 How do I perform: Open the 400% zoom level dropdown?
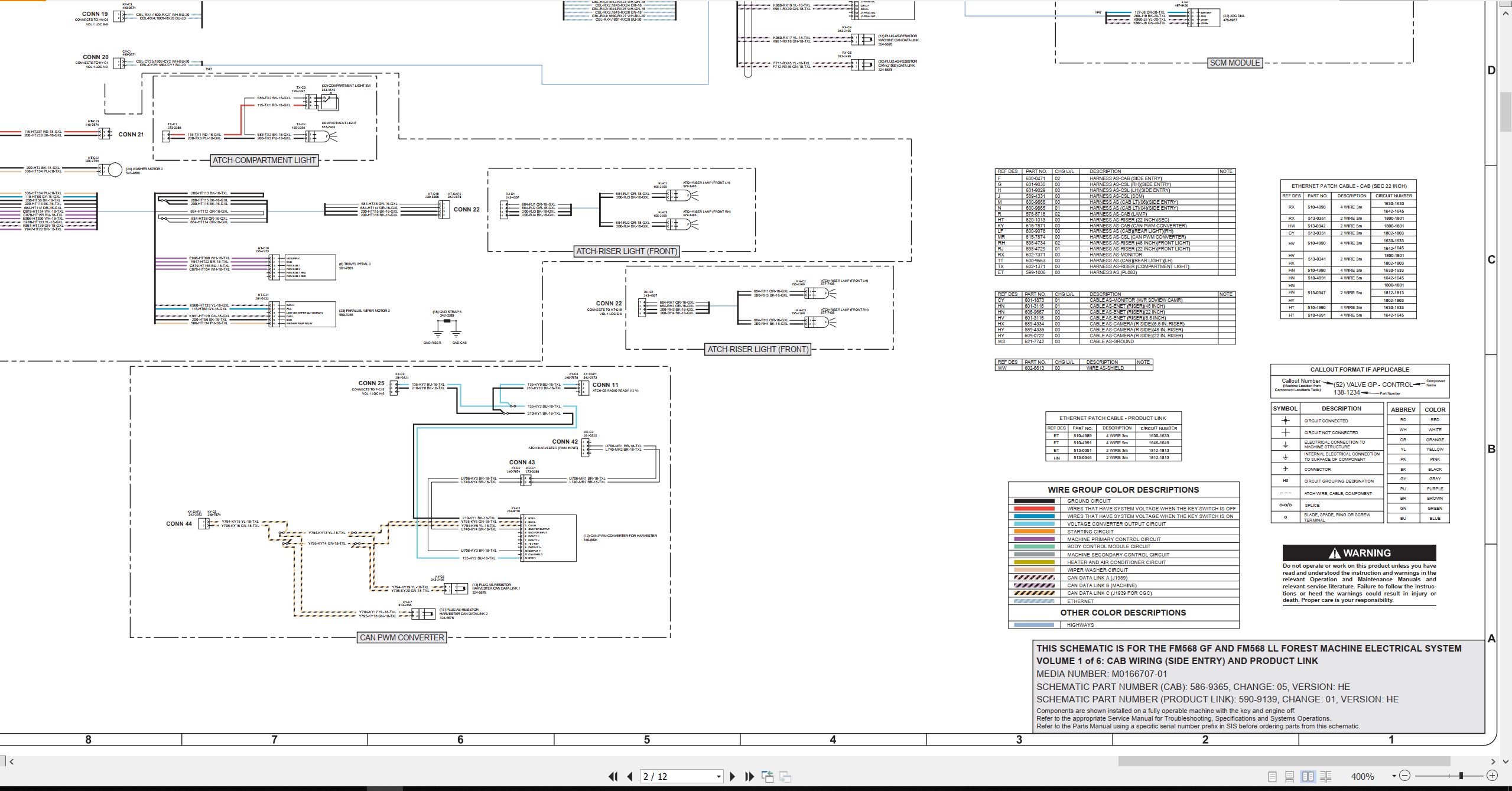pos(1394,776)
